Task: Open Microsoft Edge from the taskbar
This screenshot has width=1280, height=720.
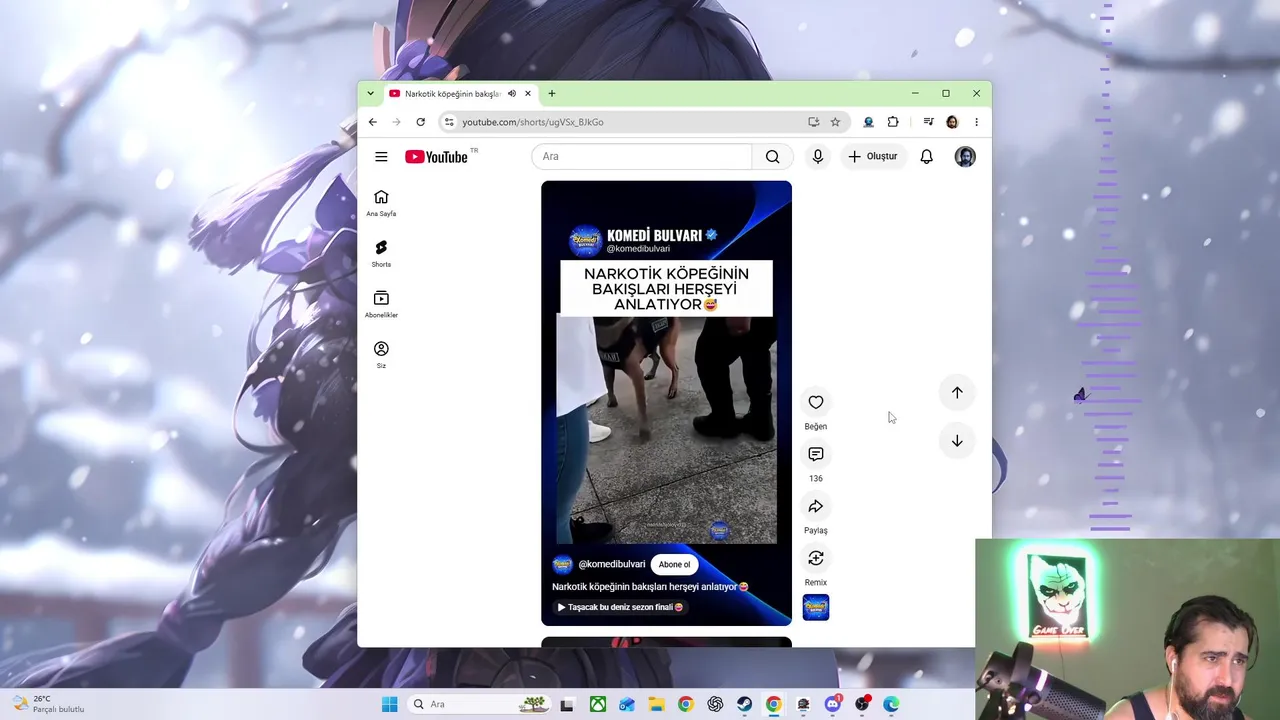Action: (x=891, y=704)
